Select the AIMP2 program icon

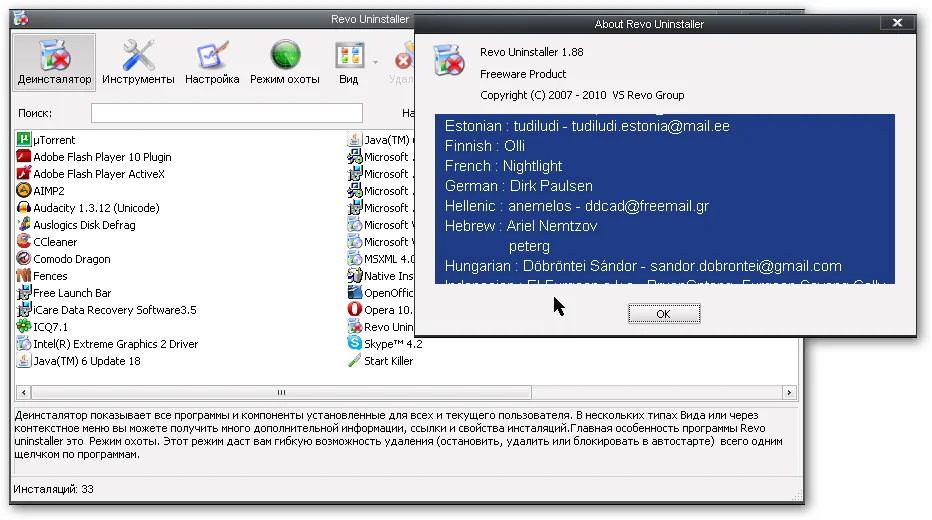(23, 190)
